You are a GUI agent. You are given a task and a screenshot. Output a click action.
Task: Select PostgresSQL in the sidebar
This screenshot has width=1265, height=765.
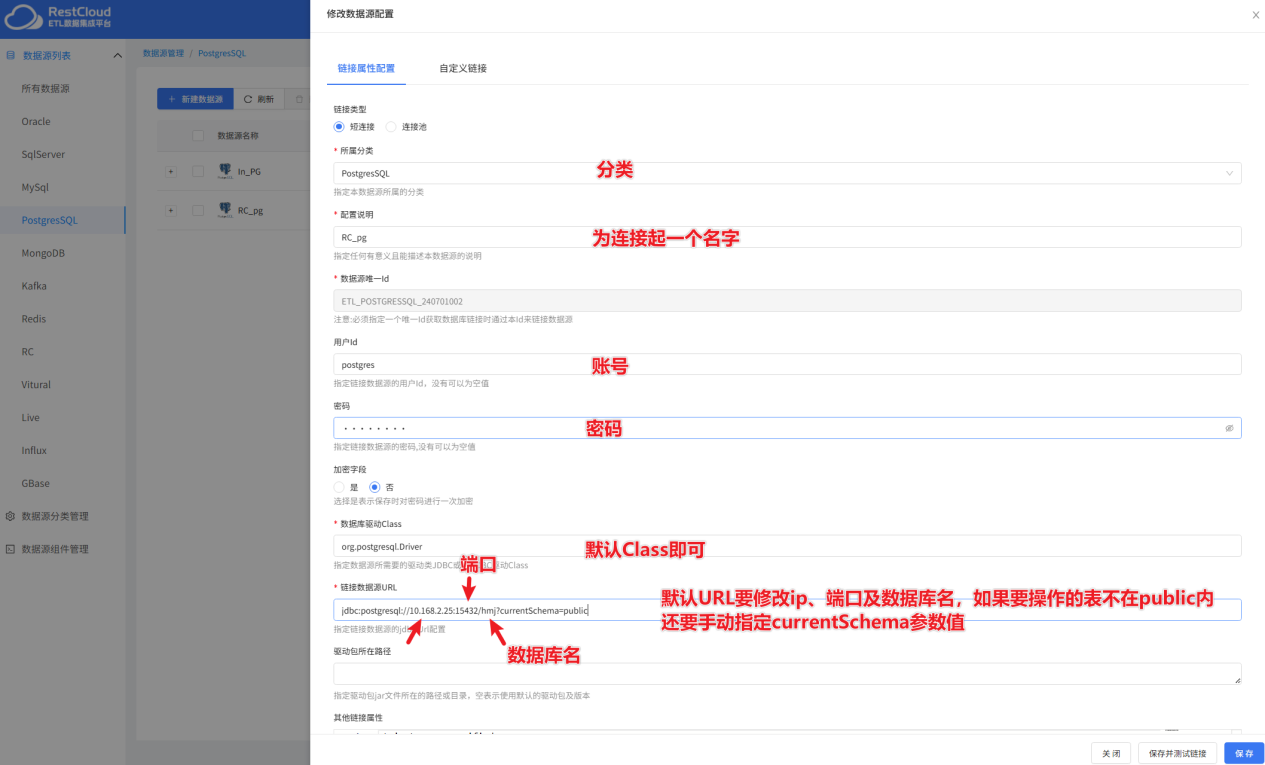[49, 220]
